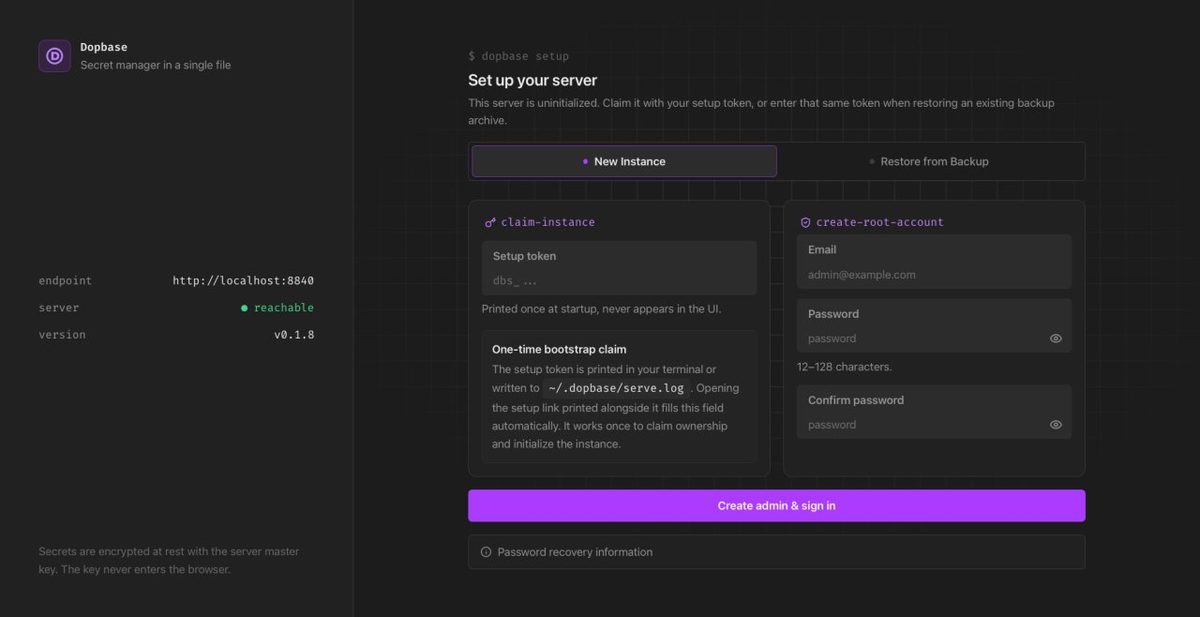Click the "$ dopbase setup" command text
Viewport: 1200px width, 617px height.
(518, 56)
